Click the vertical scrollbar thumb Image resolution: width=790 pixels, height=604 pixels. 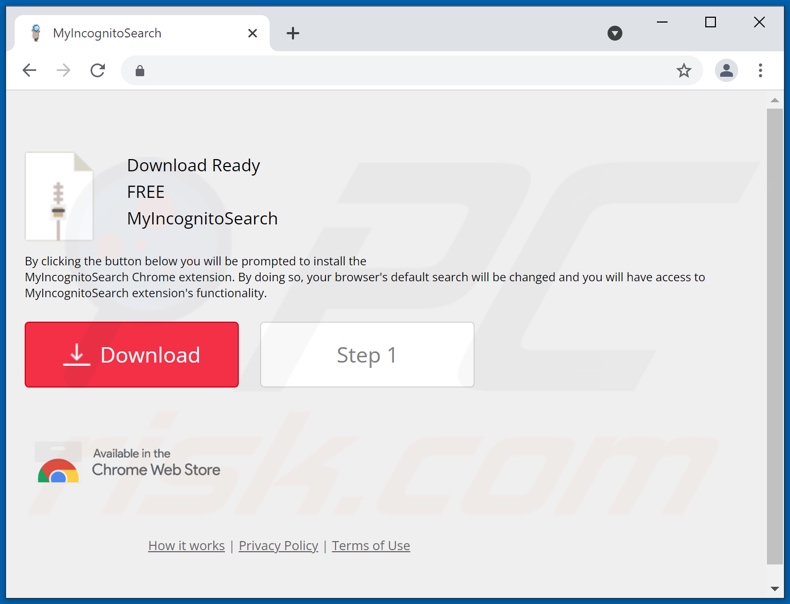pyautogui.click(x=774, y=336)
